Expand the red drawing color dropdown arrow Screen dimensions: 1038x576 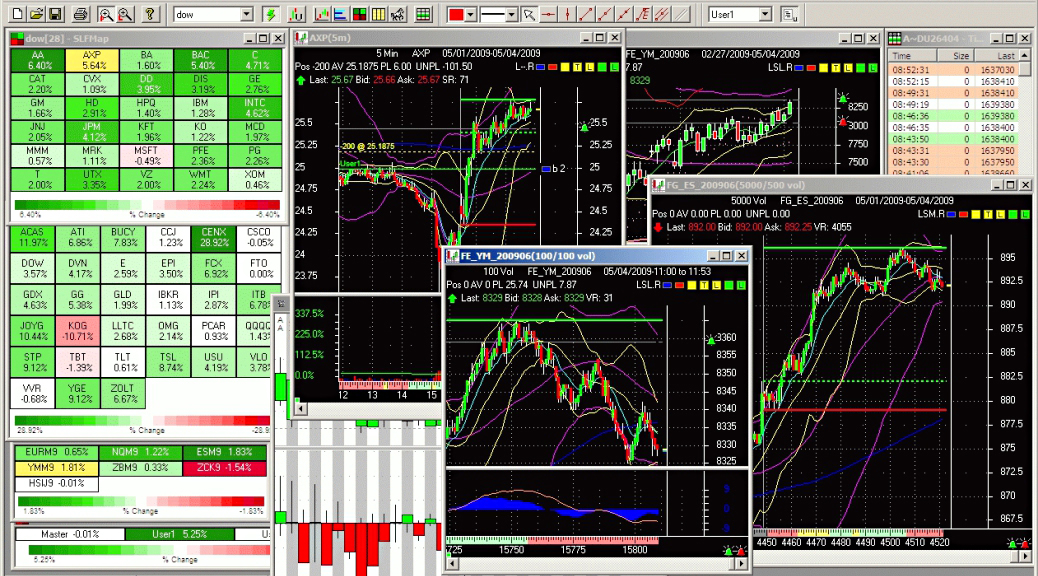coord(471,14)
